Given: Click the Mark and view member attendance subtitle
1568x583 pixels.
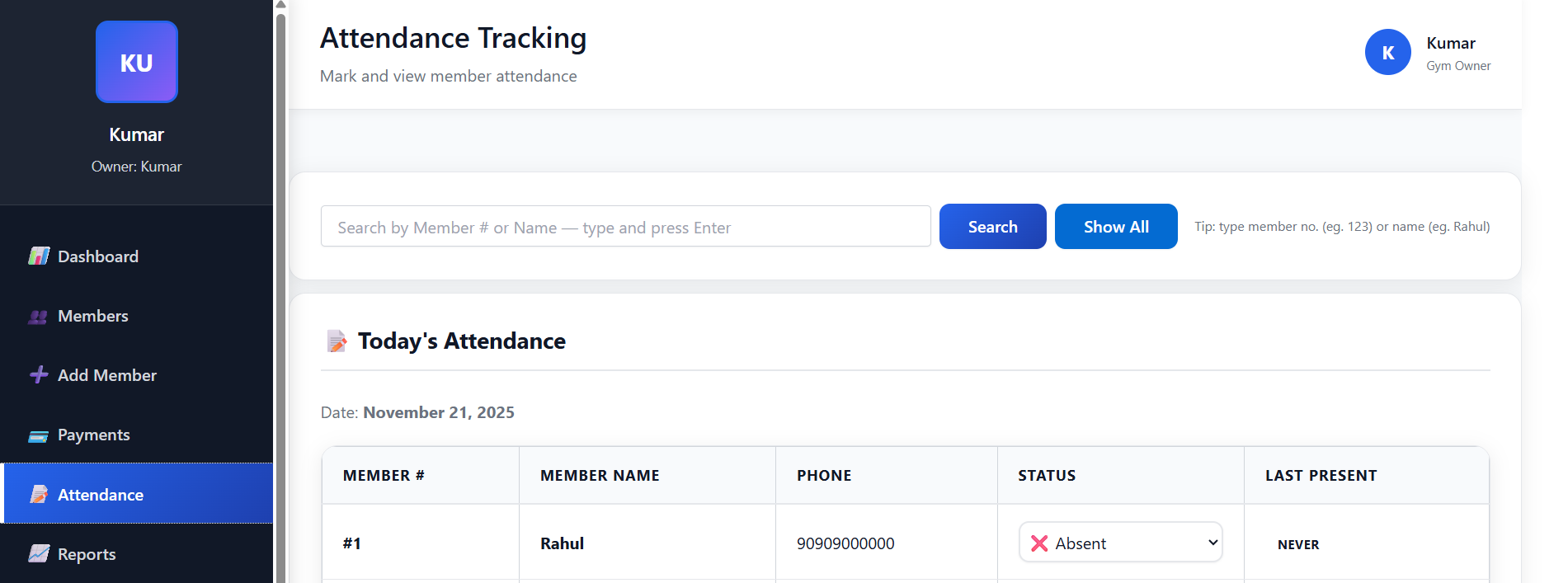Looking at the screenshot, I should pos(449,76).
